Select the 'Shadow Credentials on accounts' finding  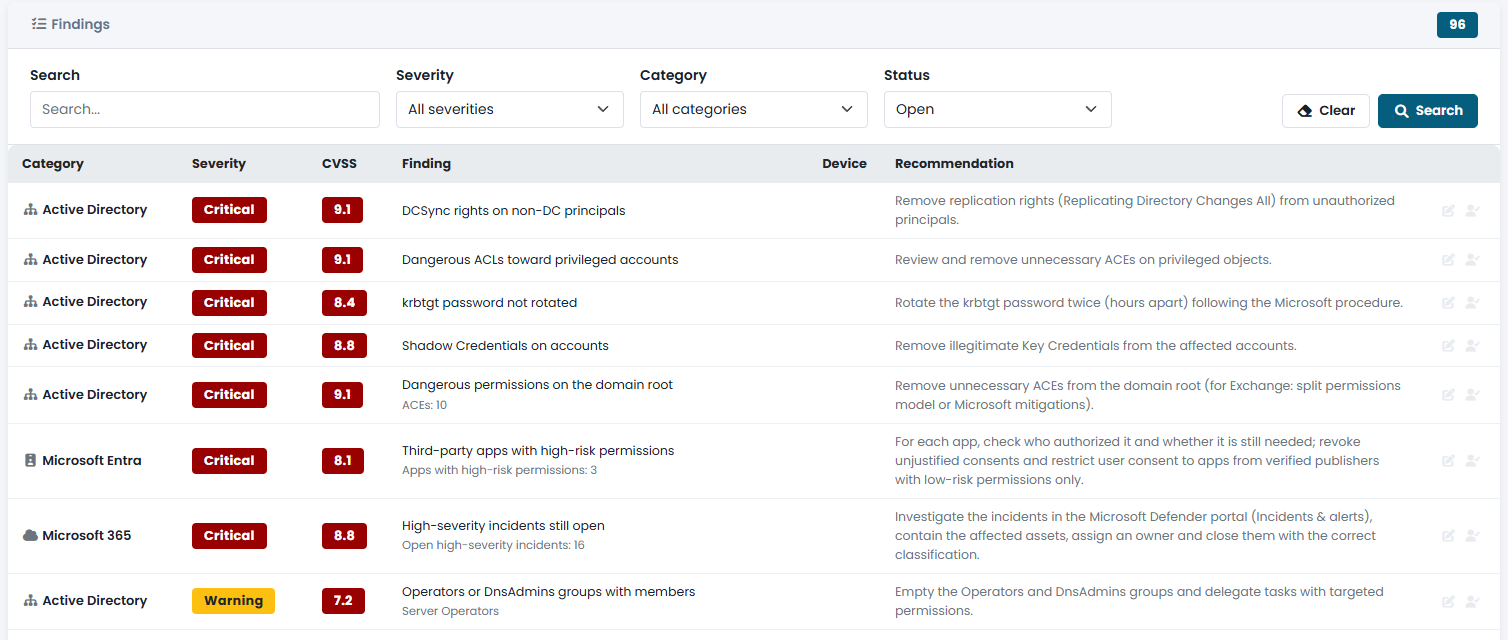tap(505, 346)
